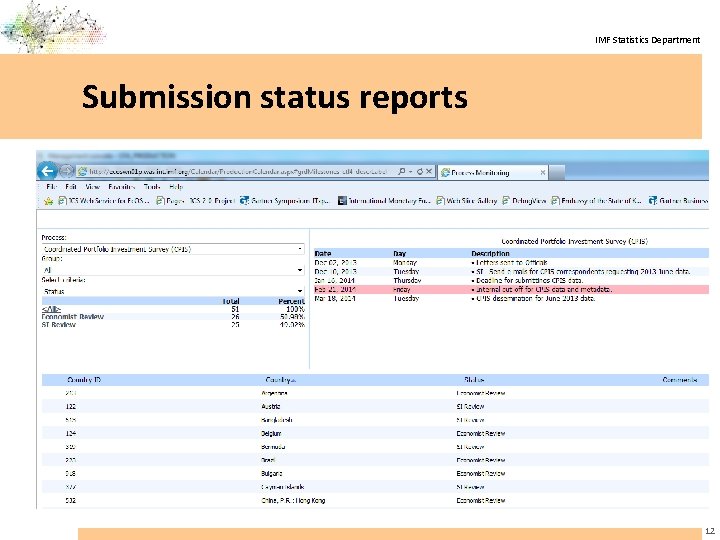
Task: Select the China, P.R.: Hong Kong row
Action: (375, 500)
